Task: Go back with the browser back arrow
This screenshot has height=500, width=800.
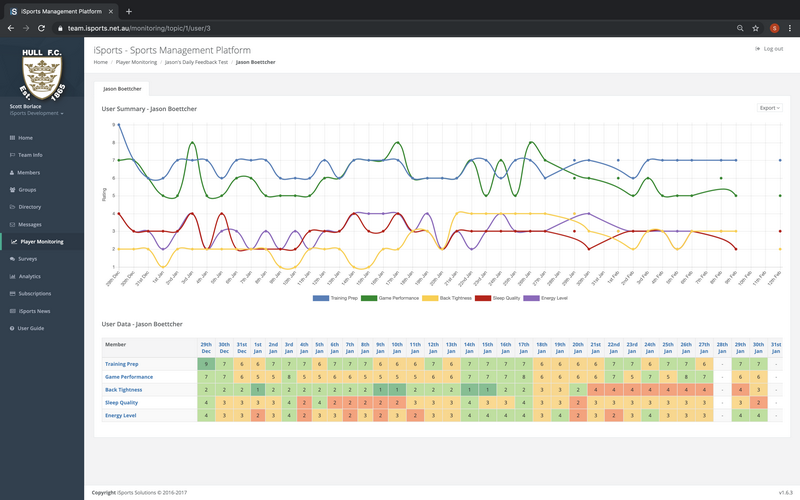Action: tap(11, 28)
